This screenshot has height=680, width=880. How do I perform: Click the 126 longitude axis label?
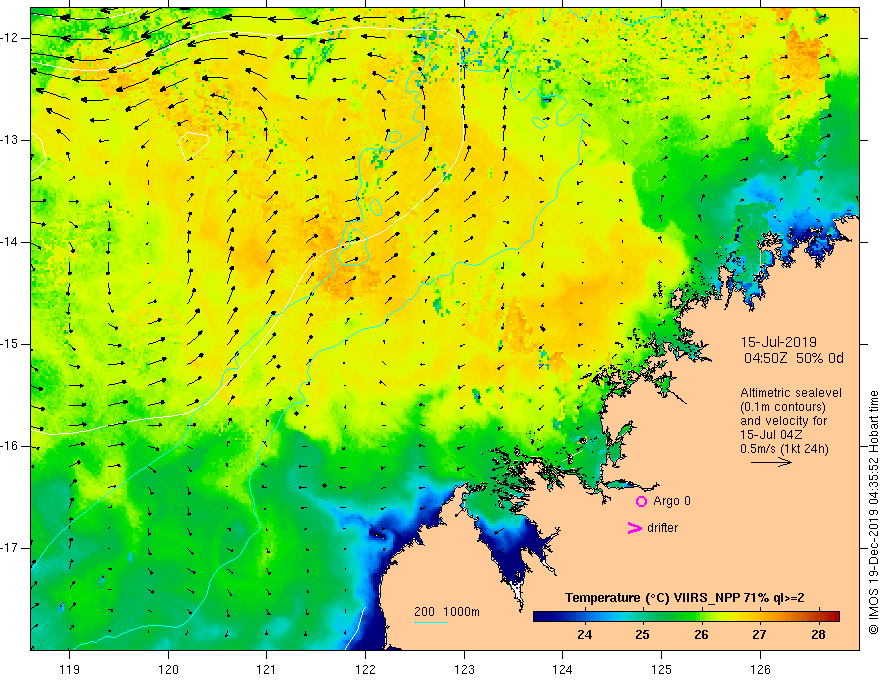point(760,669)
